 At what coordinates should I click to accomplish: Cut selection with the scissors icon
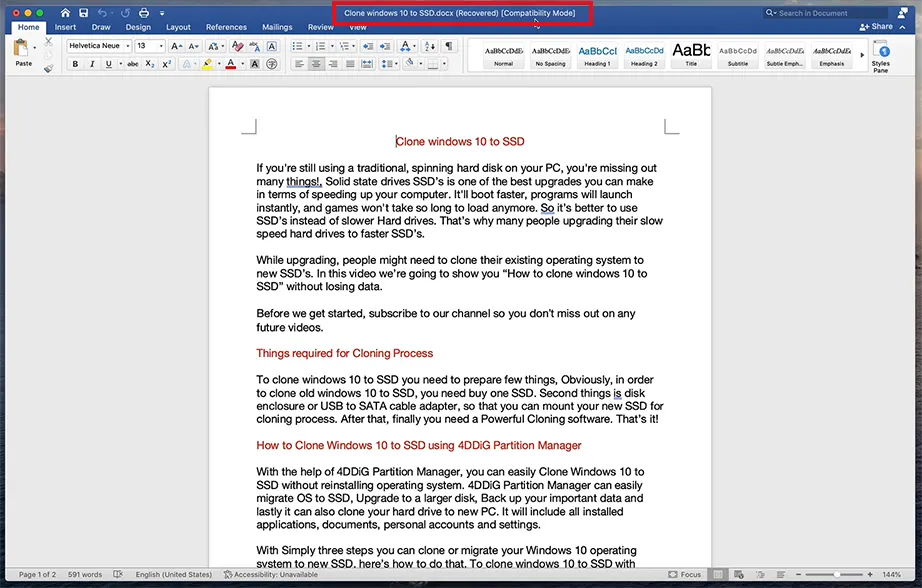click(49, 42)
